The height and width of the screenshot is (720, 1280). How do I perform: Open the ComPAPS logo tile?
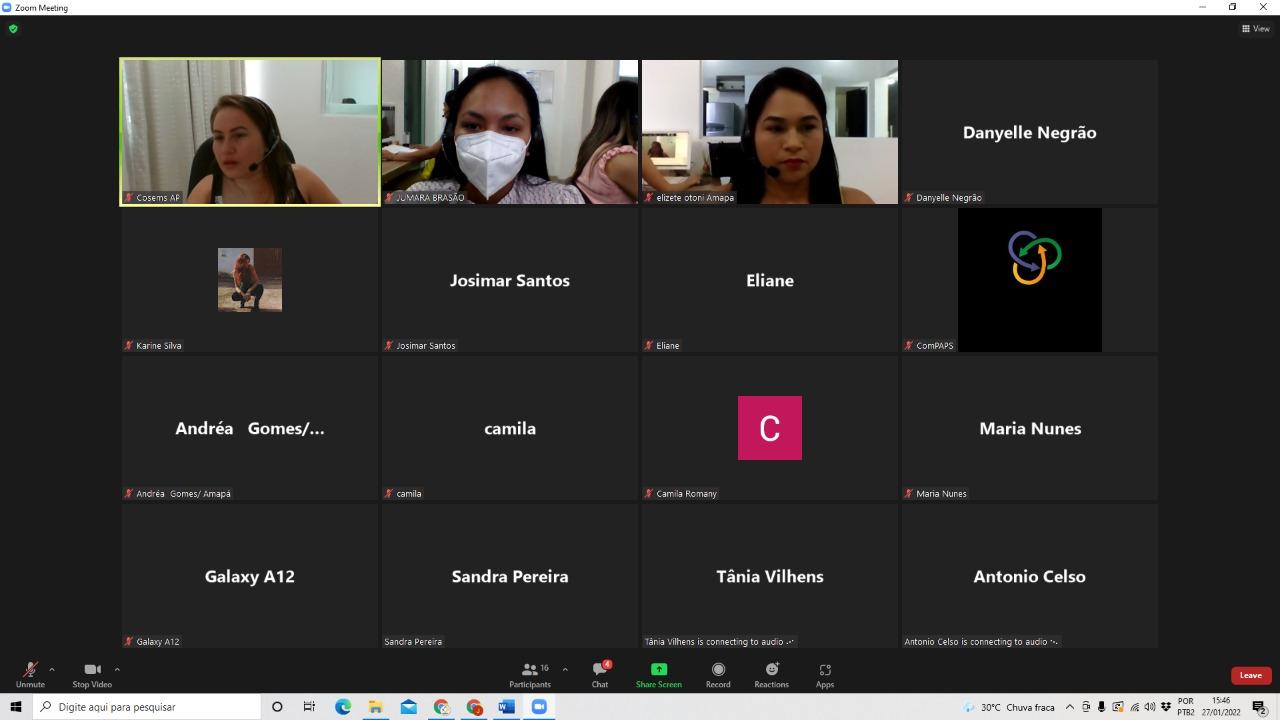tap(1029, 280)
